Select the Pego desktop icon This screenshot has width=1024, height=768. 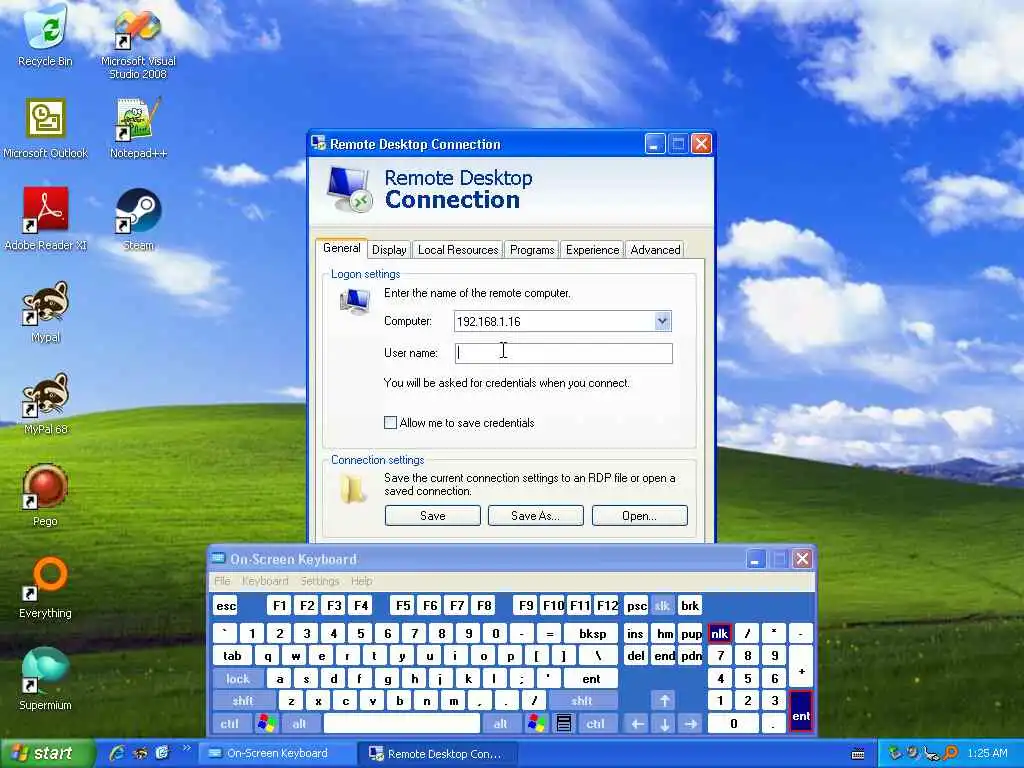(x=45, y=496)
